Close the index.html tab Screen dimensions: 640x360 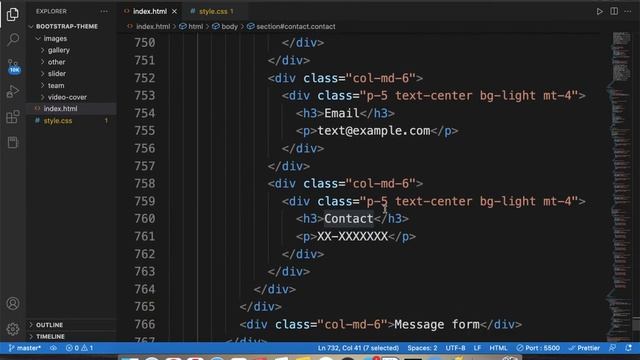174,11
